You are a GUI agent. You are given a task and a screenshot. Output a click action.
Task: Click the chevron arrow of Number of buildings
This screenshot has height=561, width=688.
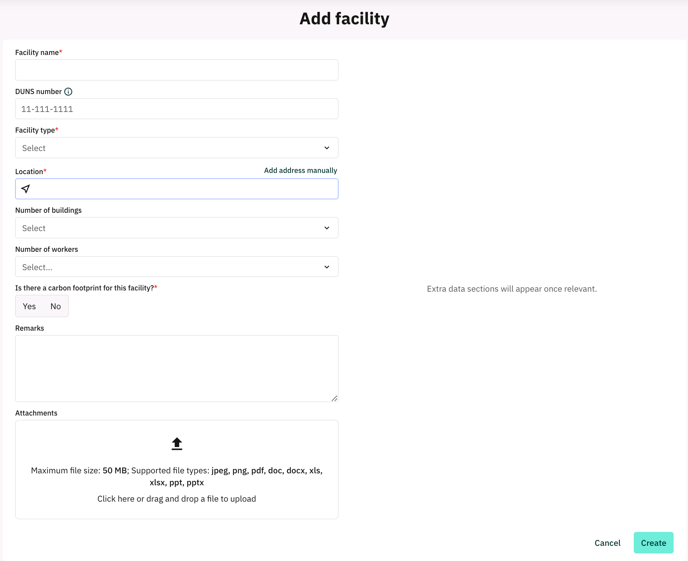[x=326, y=228]
